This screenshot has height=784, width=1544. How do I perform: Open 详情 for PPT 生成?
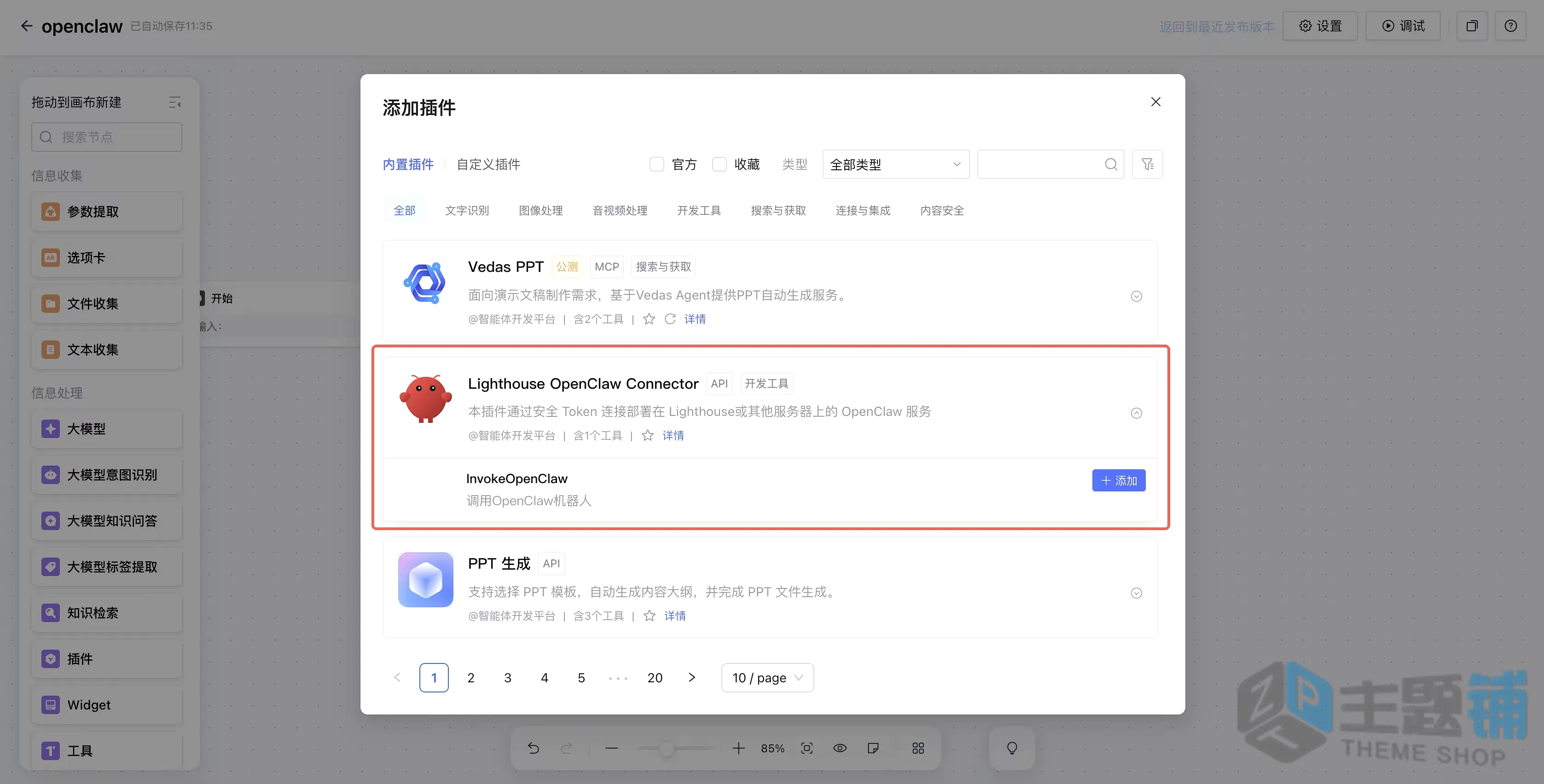point(675,616)
